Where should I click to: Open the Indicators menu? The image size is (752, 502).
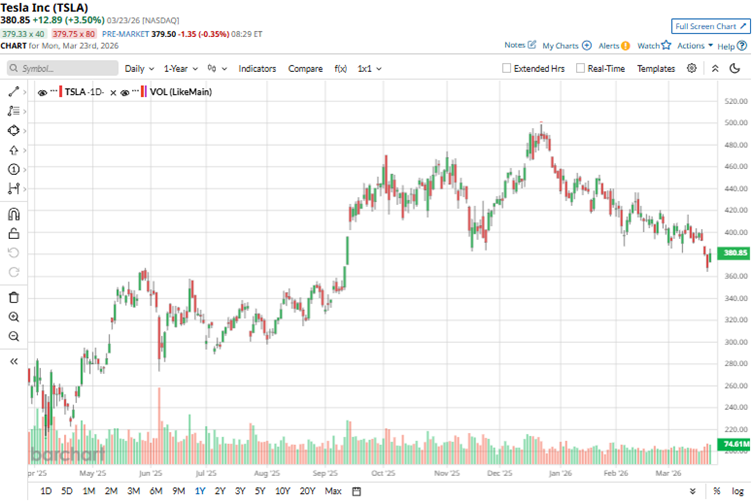[x=257, y=69]
